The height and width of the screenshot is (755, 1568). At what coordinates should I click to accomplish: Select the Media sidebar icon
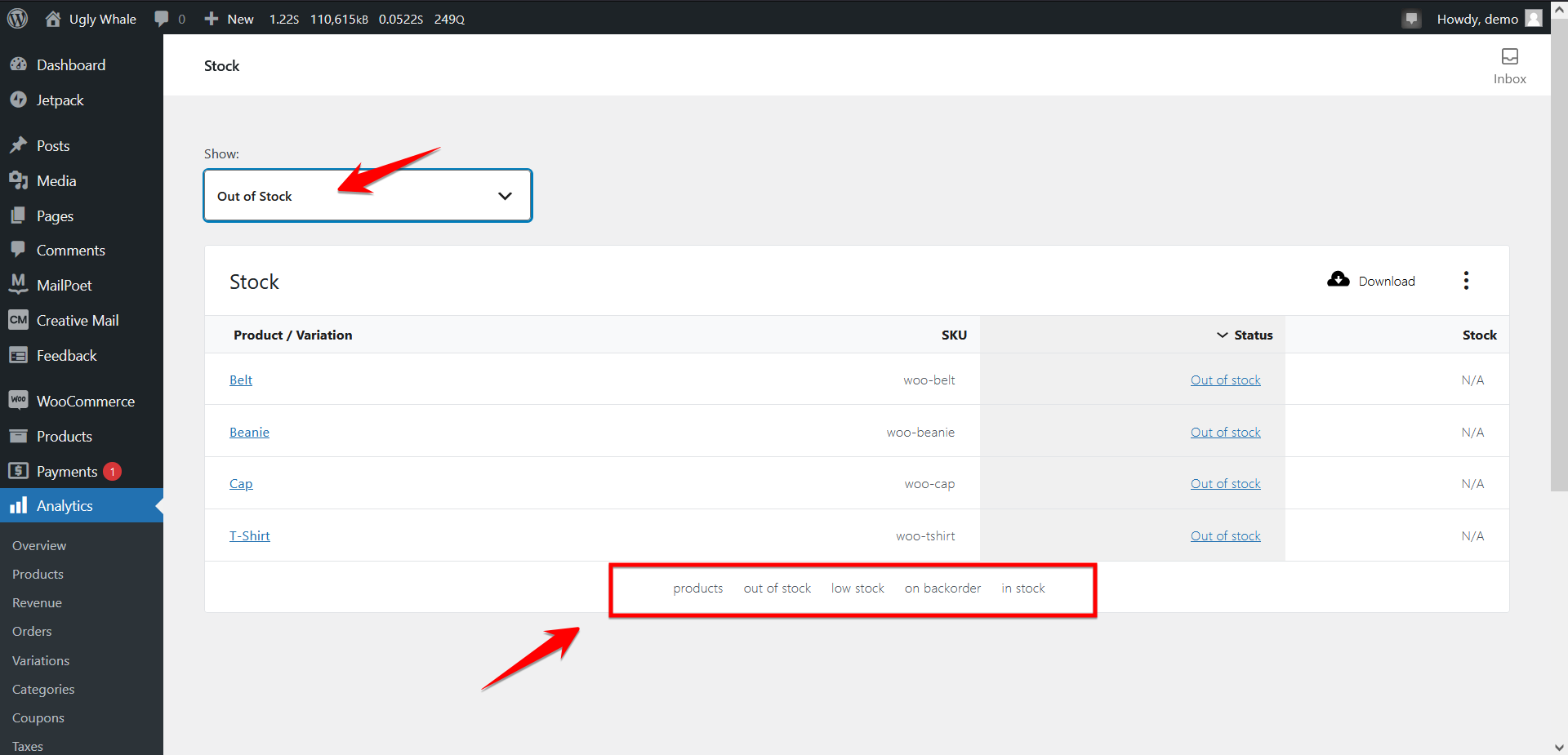point(20,180)
